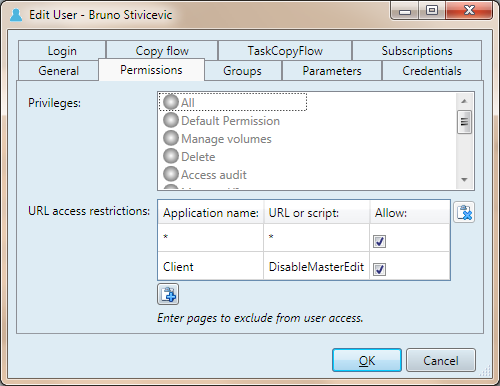Click the privileges list scrollbar thumb
500x386 pixels.
coord(464,122)
